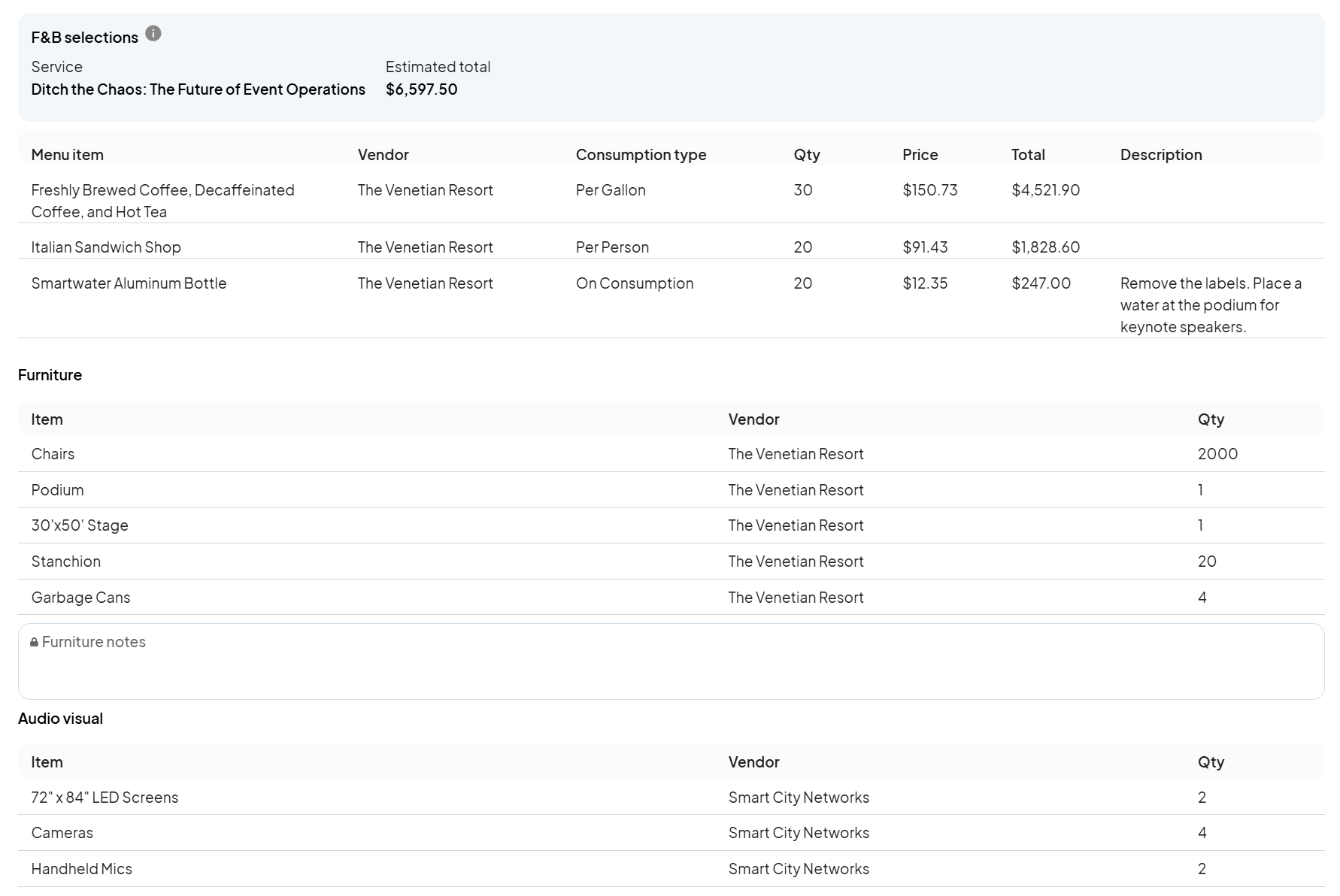Click the price $150.73
This screenshot has width=1340, height=896.
coord(930,190)
